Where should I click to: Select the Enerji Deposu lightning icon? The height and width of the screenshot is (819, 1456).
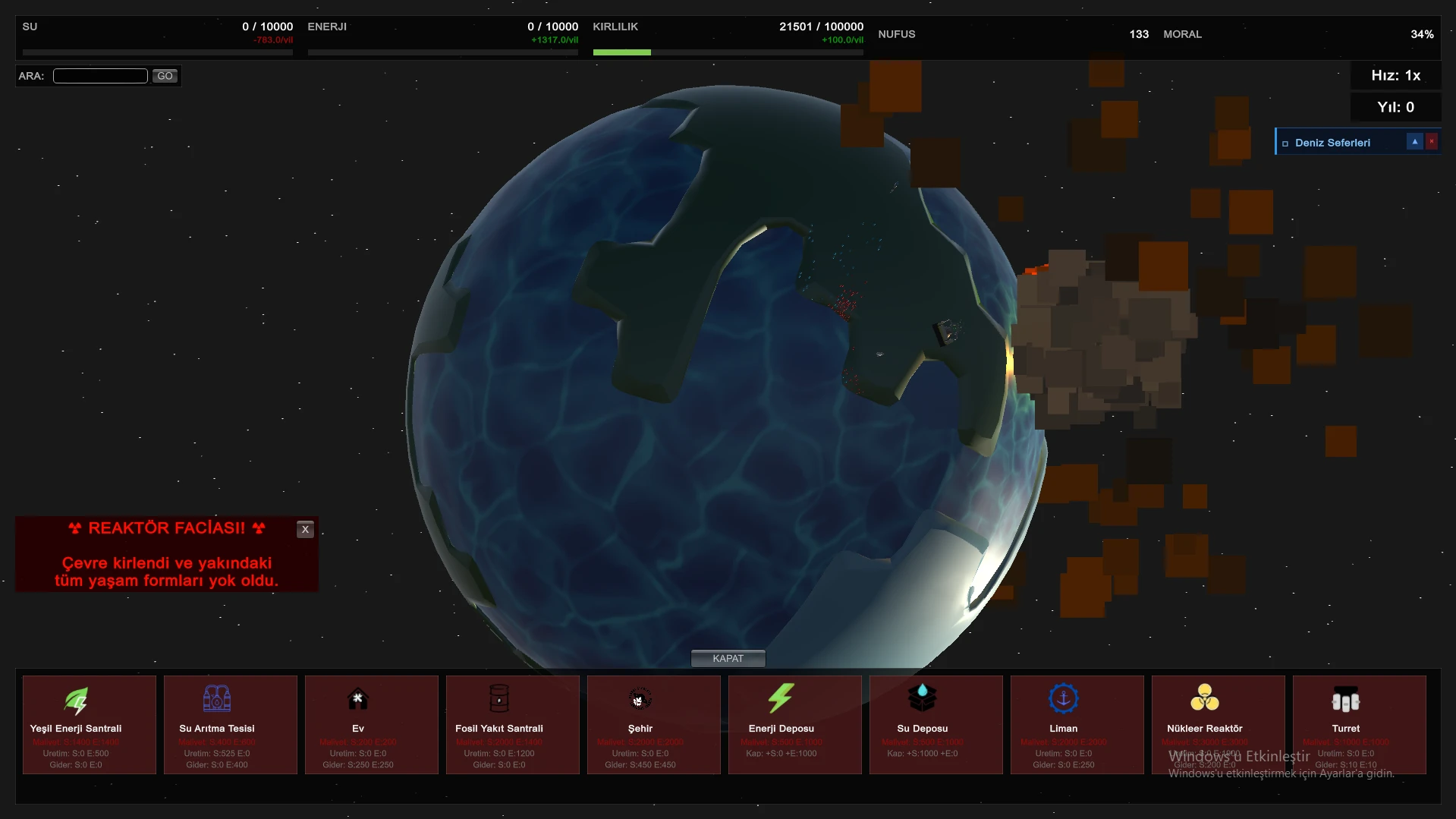(x=781, y=699)
